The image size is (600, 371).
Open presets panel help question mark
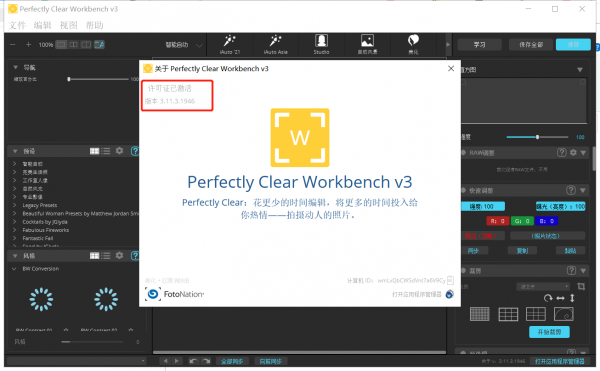pyautogui.click(x=135, y=151)
